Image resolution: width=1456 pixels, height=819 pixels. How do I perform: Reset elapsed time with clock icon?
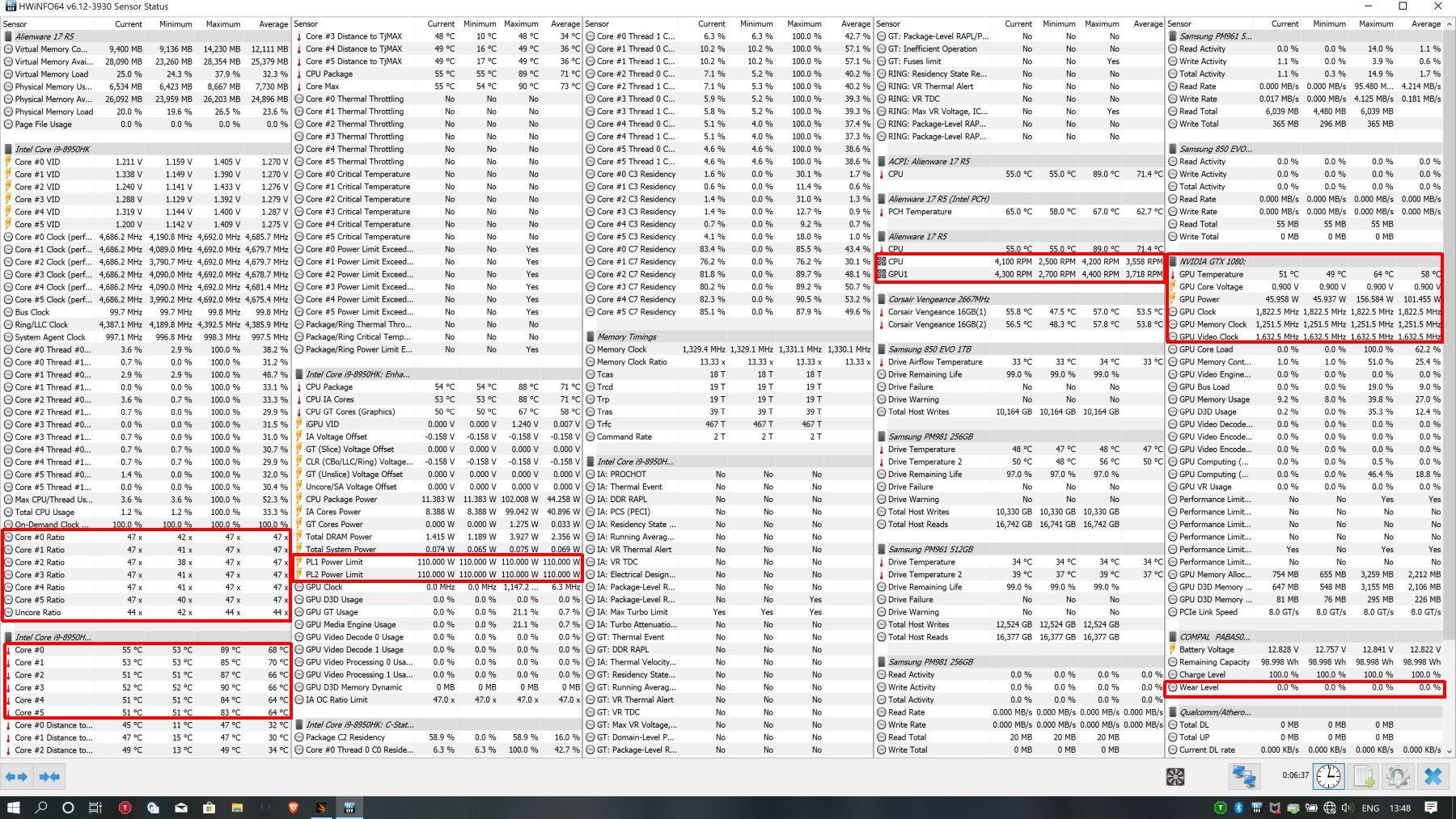(x=1328, y=777)
